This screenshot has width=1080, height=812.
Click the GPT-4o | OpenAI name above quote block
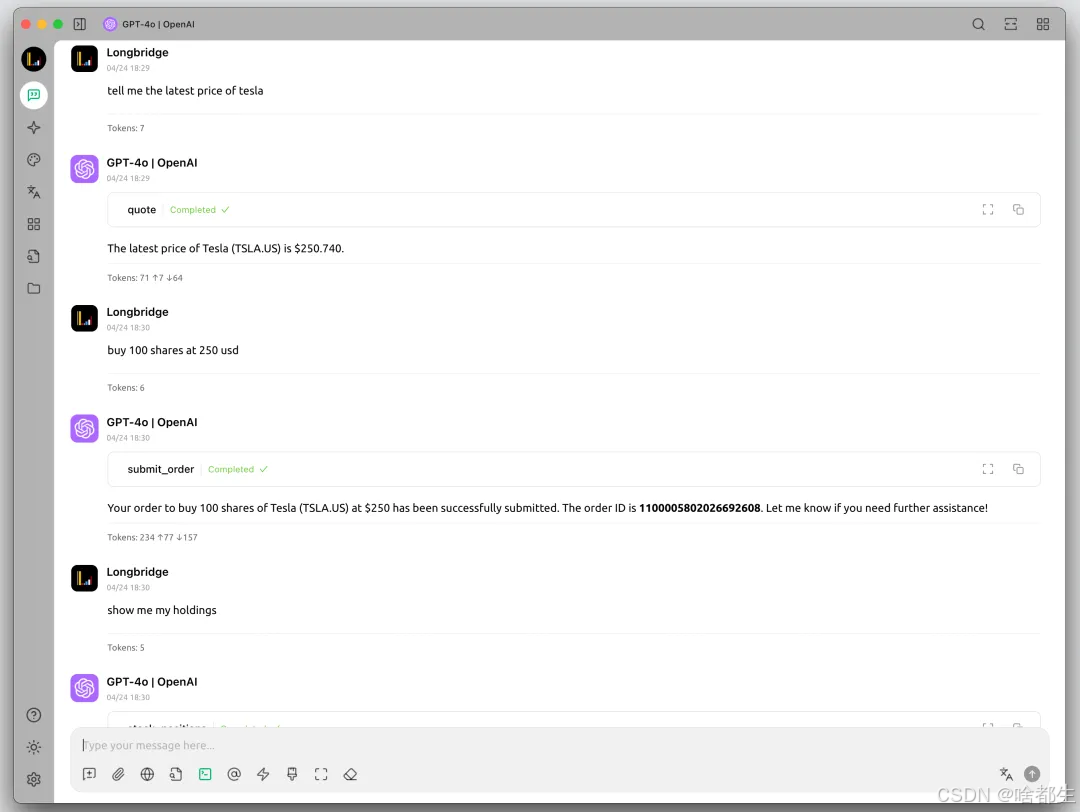(152, 163)
